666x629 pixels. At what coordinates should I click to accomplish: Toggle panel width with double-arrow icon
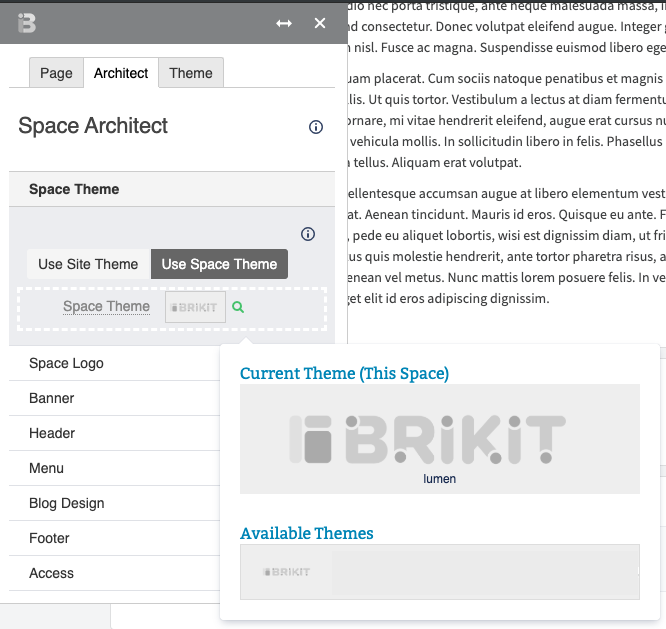(284, 23)
